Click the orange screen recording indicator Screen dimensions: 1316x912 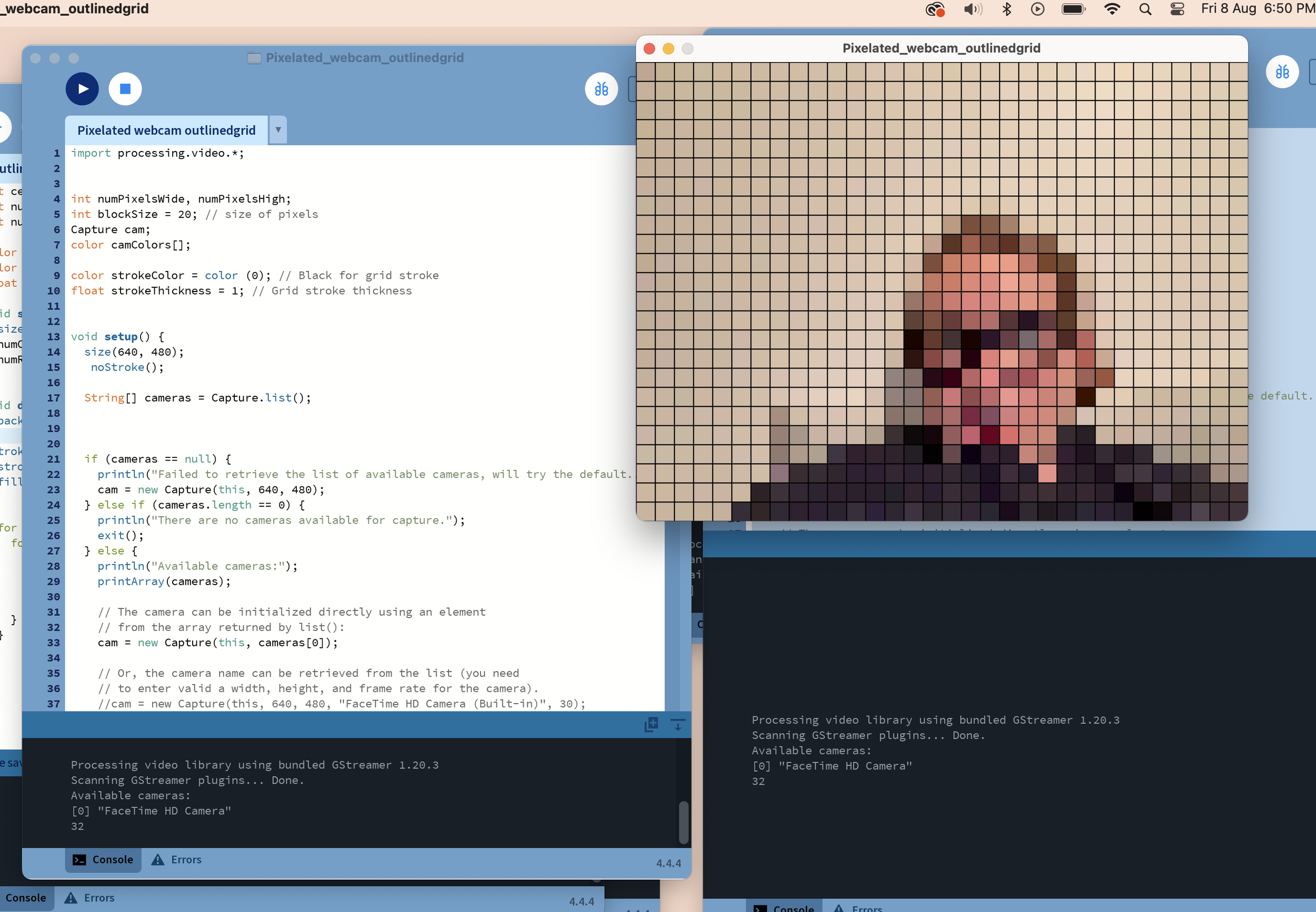pyautogui.click(x=935, y=9)
